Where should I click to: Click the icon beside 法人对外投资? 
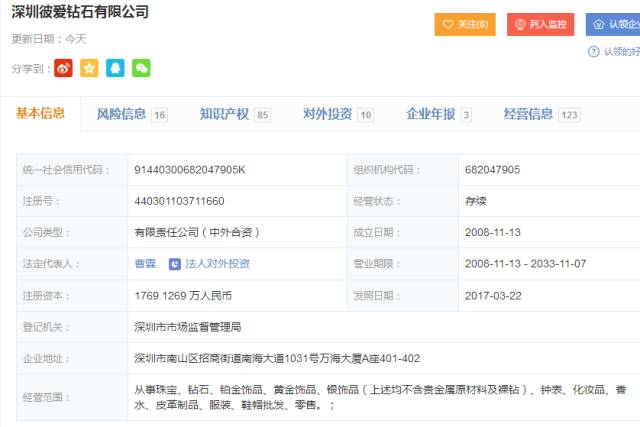point(175,264)
